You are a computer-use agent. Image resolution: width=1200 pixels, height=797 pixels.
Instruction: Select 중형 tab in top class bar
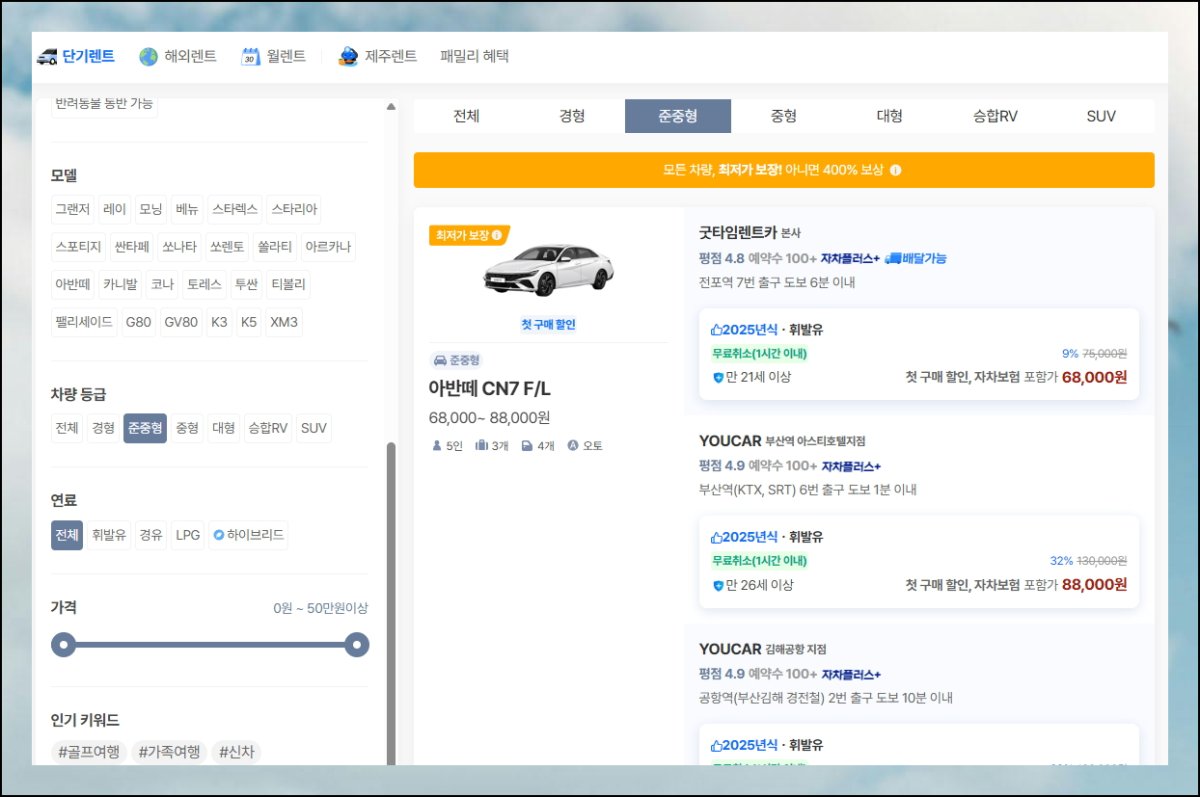(x=784, y=116)
